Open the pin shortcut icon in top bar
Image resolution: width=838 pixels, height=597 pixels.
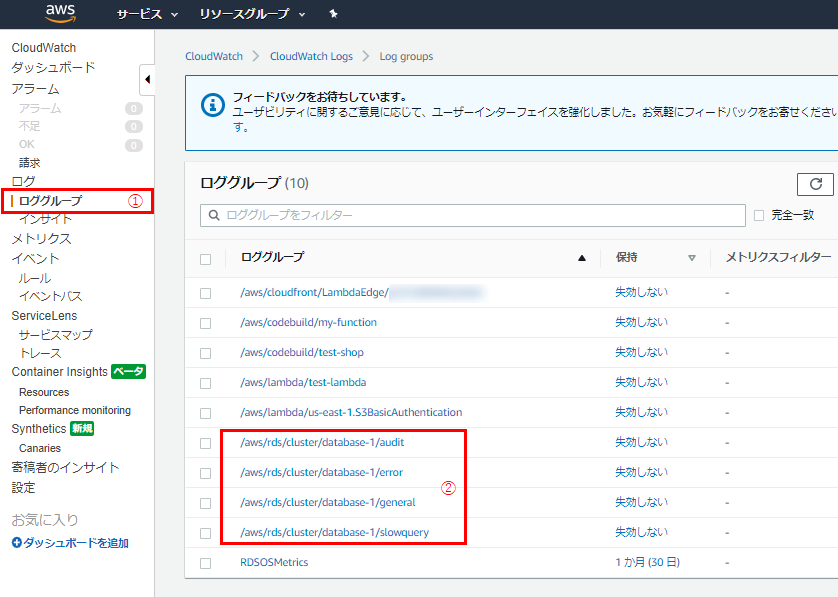tap(333, 14)
